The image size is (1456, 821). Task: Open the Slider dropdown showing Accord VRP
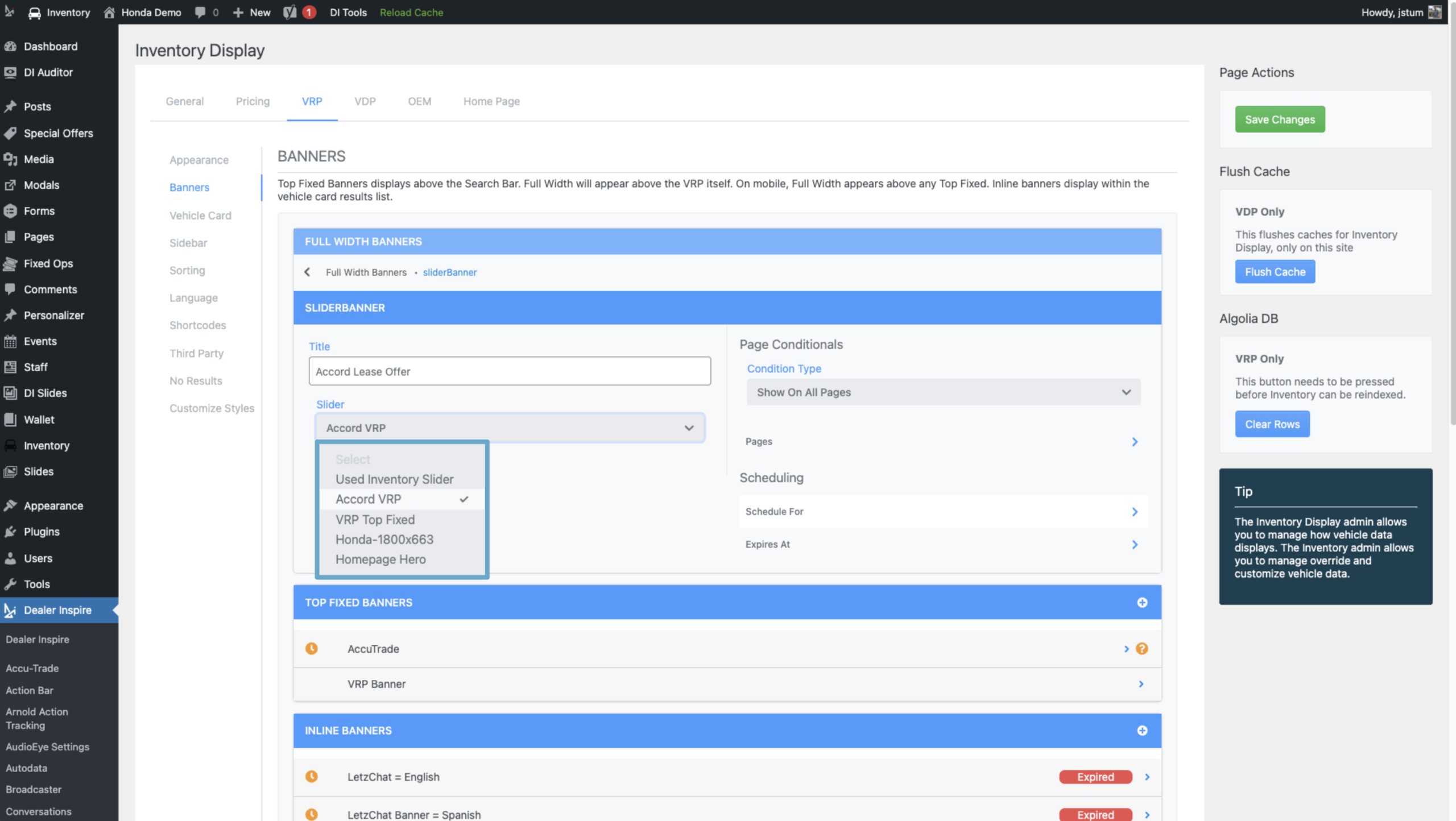point(510,428)
